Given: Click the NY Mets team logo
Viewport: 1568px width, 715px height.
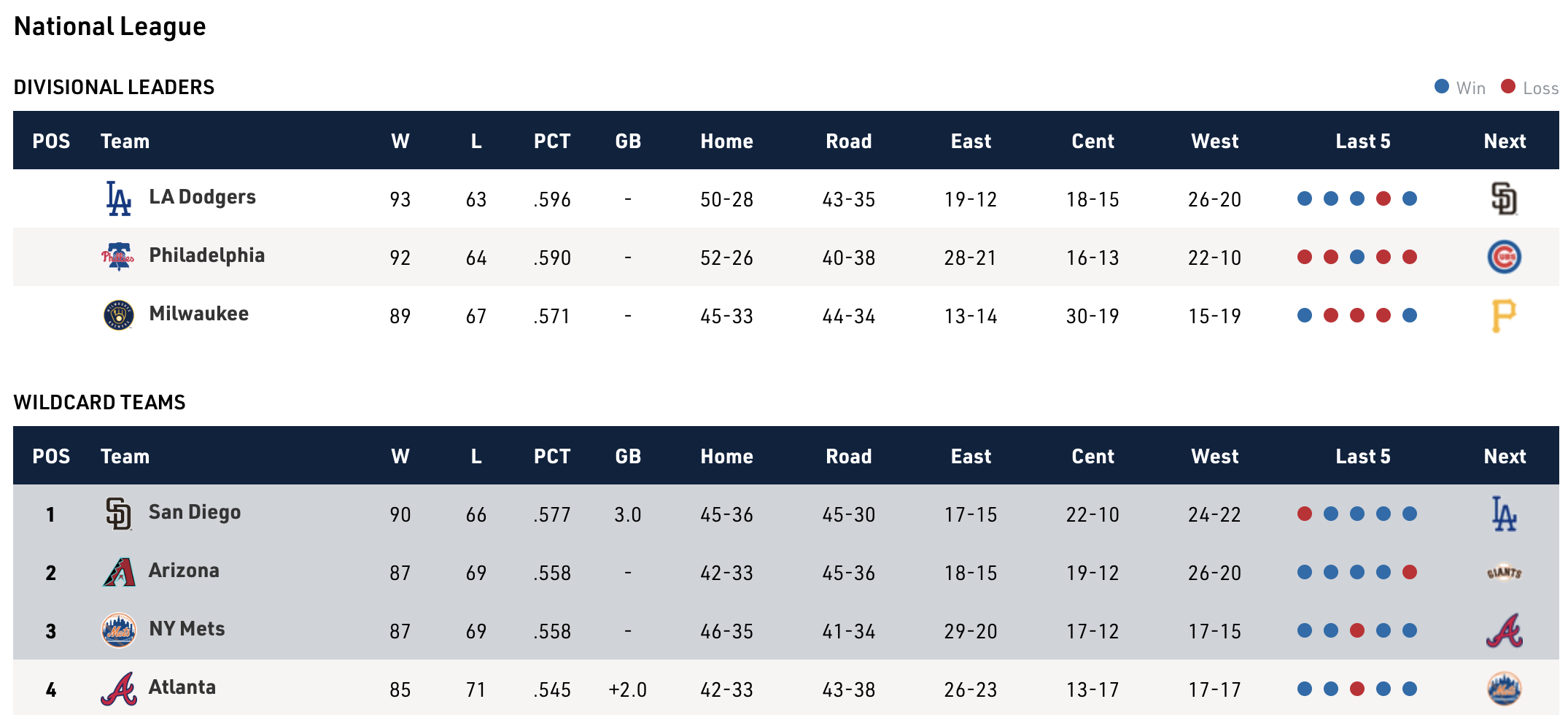Looking at the screenshot, I should point(119,630).
